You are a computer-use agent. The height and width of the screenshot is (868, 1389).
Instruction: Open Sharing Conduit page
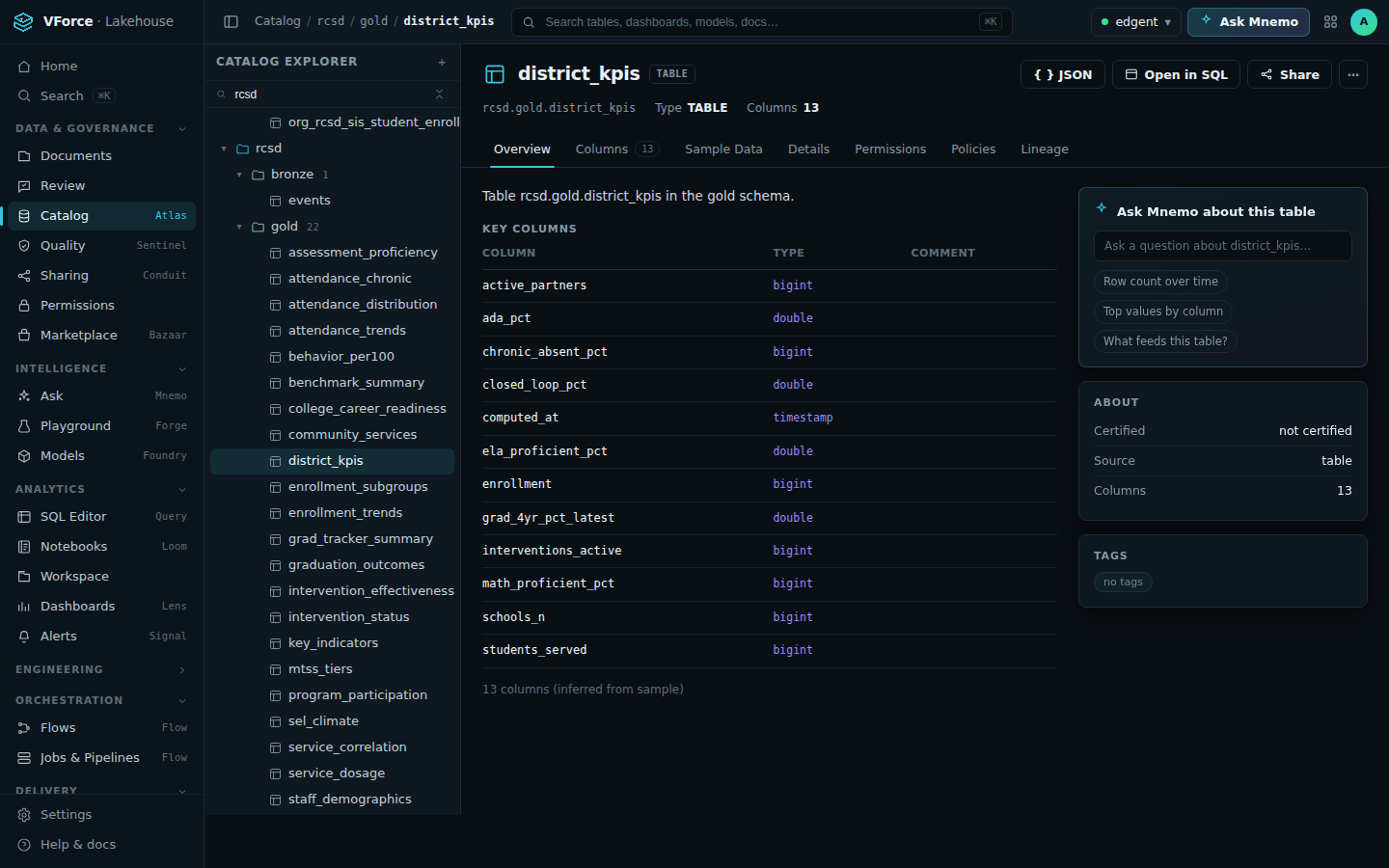pos(102,275)
